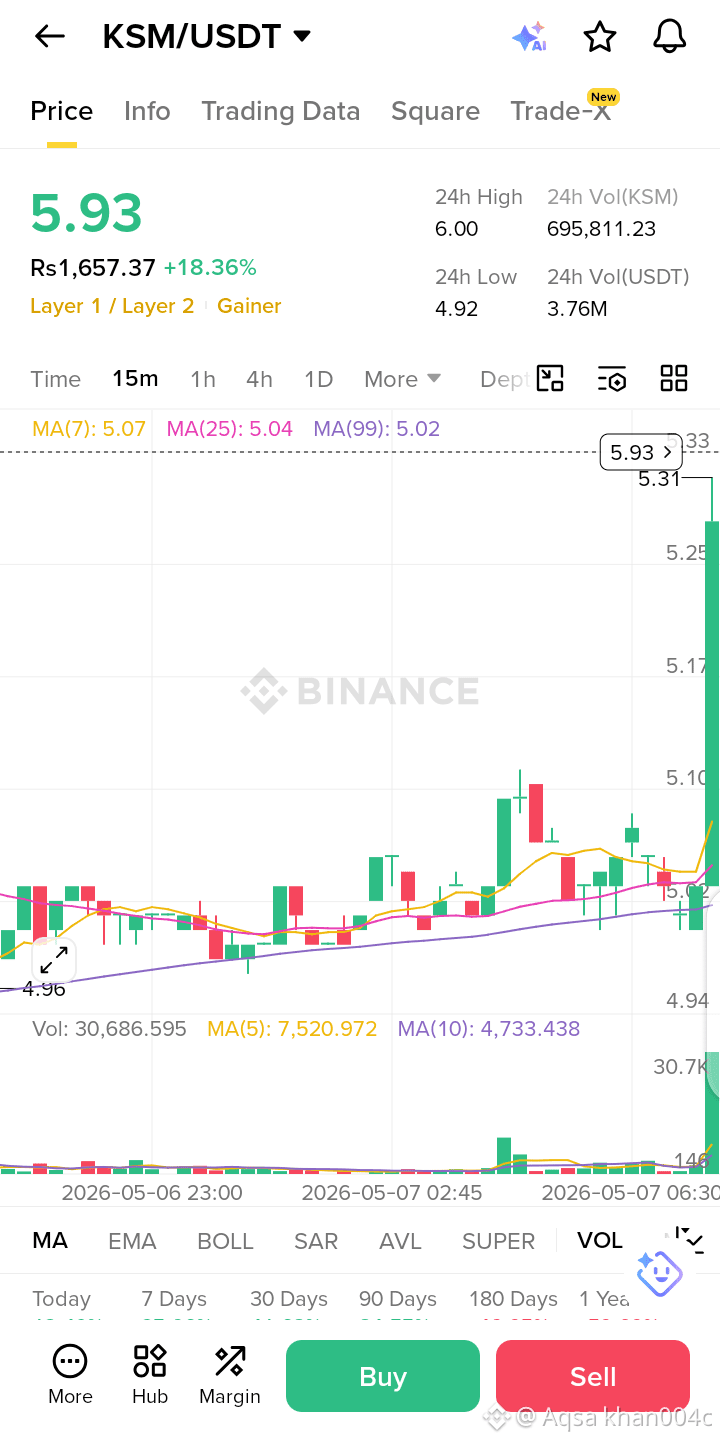Expand the KSM/USDT pair selector
Image resolution: width=720 pixels, height=1442 pixels.
point(302,37)
